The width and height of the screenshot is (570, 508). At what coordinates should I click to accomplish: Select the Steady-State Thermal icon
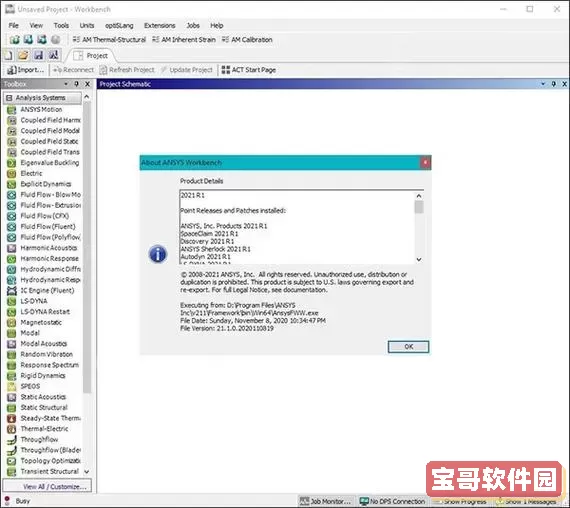click(12, 418)
